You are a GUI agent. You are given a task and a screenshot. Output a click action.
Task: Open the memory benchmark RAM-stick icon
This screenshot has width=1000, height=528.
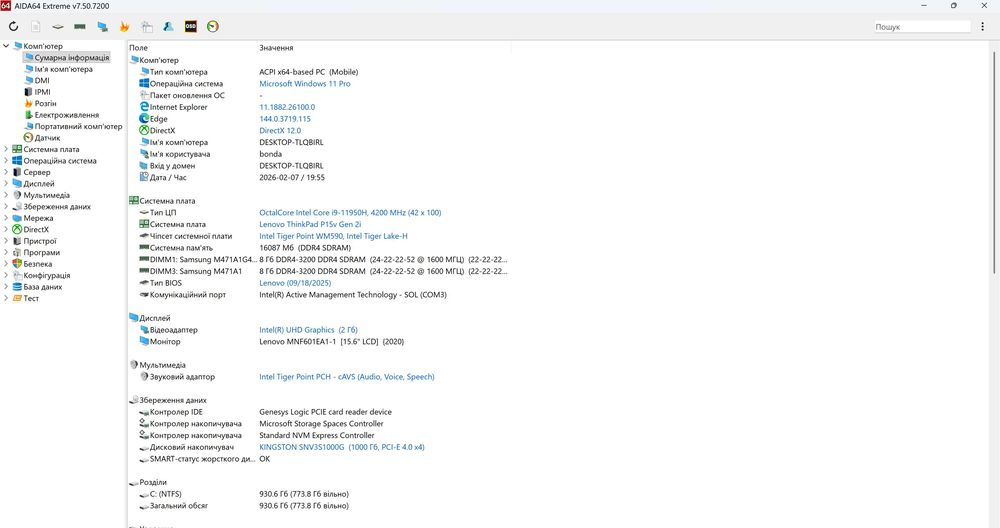[80, 27]
